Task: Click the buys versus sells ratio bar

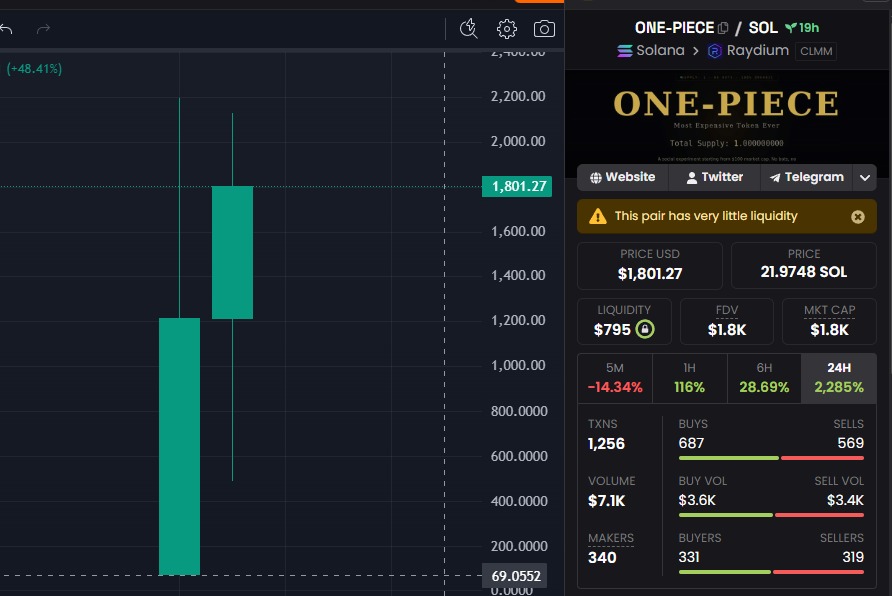Action: (x=771, y=458)
